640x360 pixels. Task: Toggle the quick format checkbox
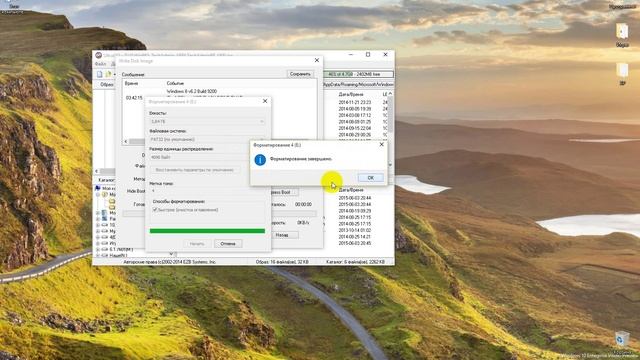point(155,210)
